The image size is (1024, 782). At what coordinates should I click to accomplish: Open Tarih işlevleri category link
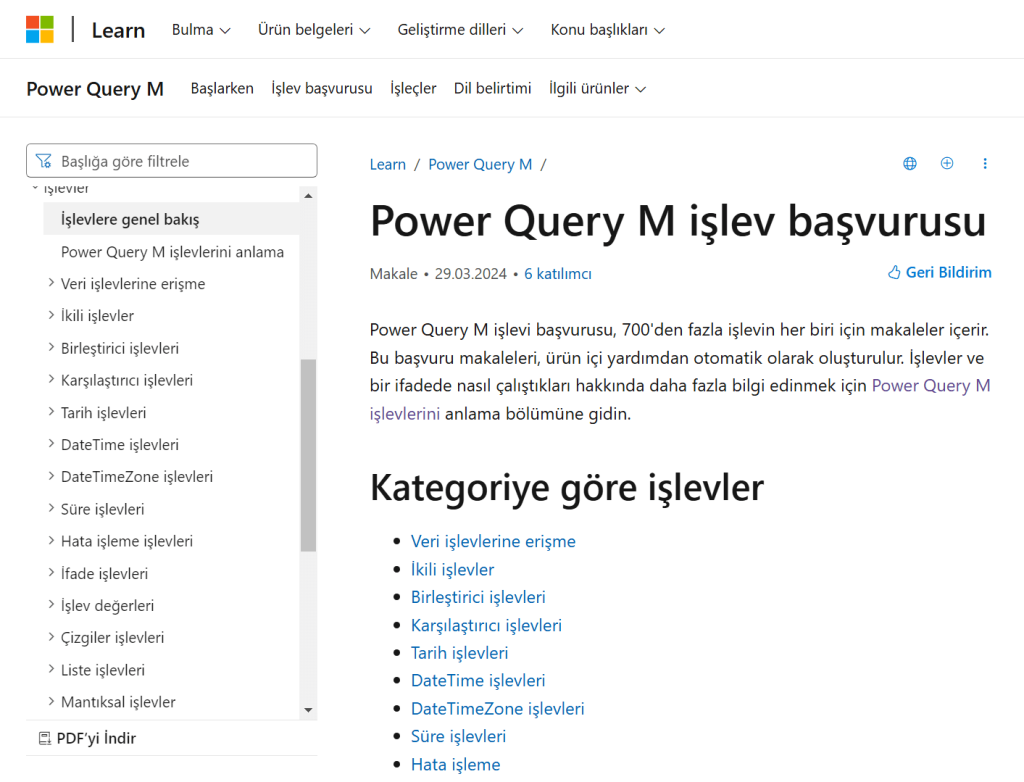459,653
